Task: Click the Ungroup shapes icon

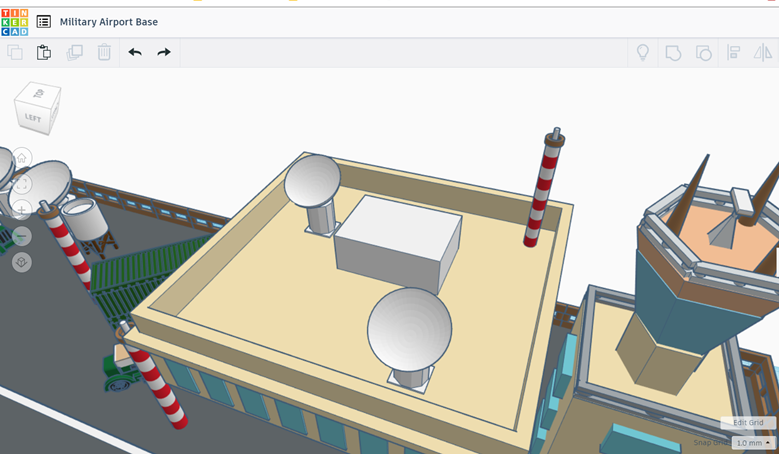Action: tap(703, 53)
